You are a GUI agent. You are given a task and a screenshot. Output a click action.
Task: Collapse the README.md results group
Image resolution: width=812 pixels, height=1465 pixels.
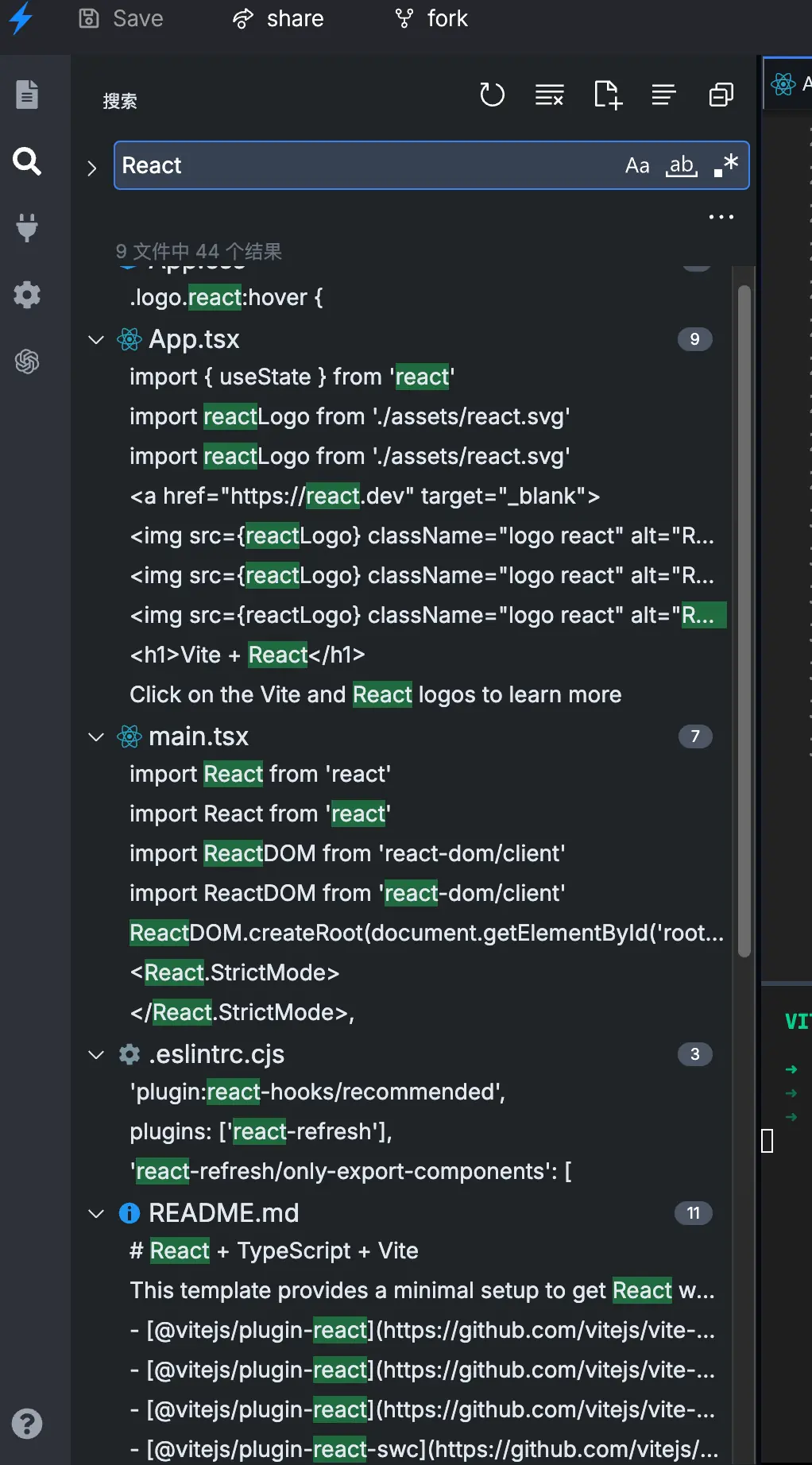(96, 1213)
